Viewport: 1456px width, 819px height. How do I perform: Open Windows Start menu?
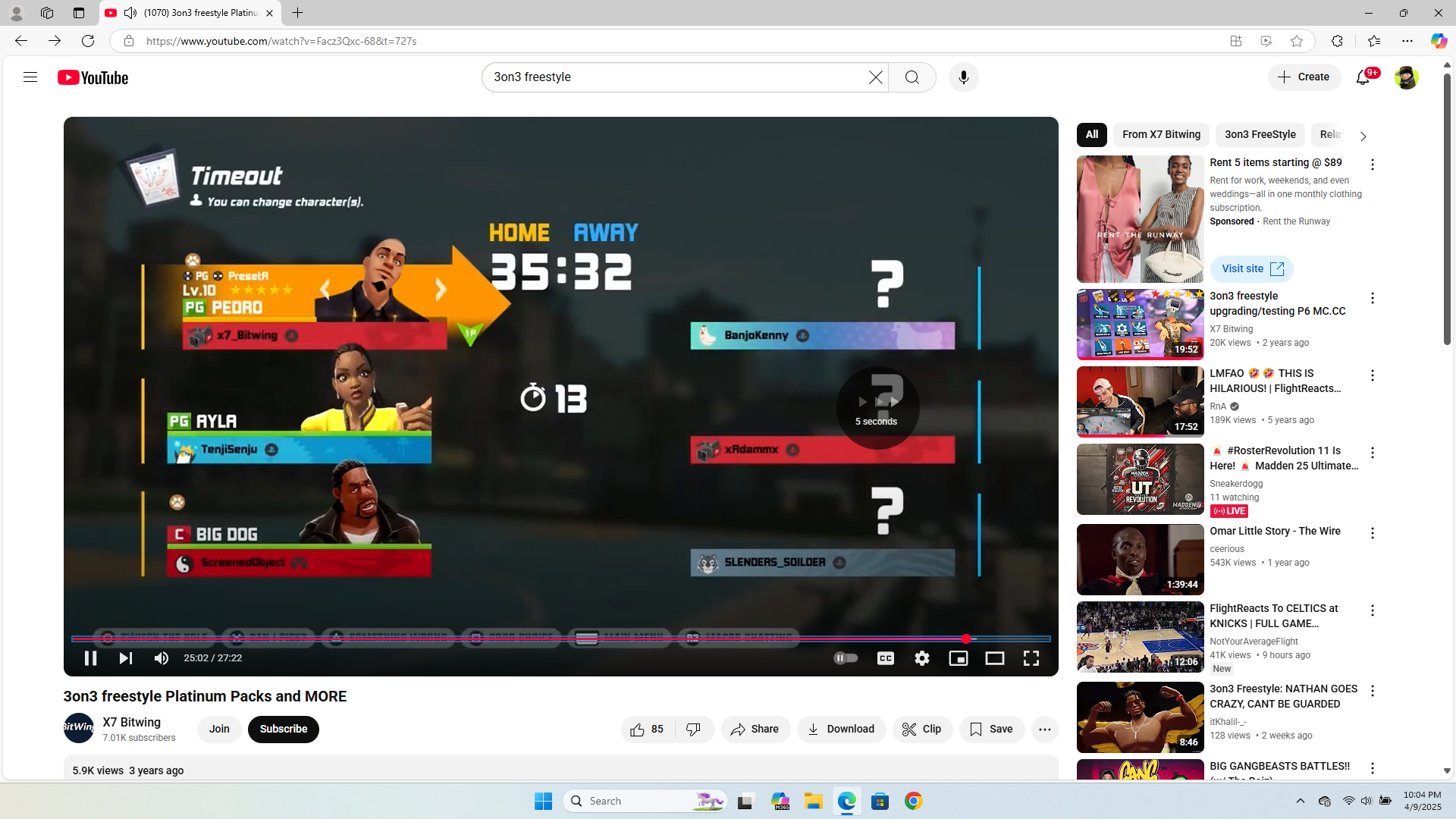point(544,801)
